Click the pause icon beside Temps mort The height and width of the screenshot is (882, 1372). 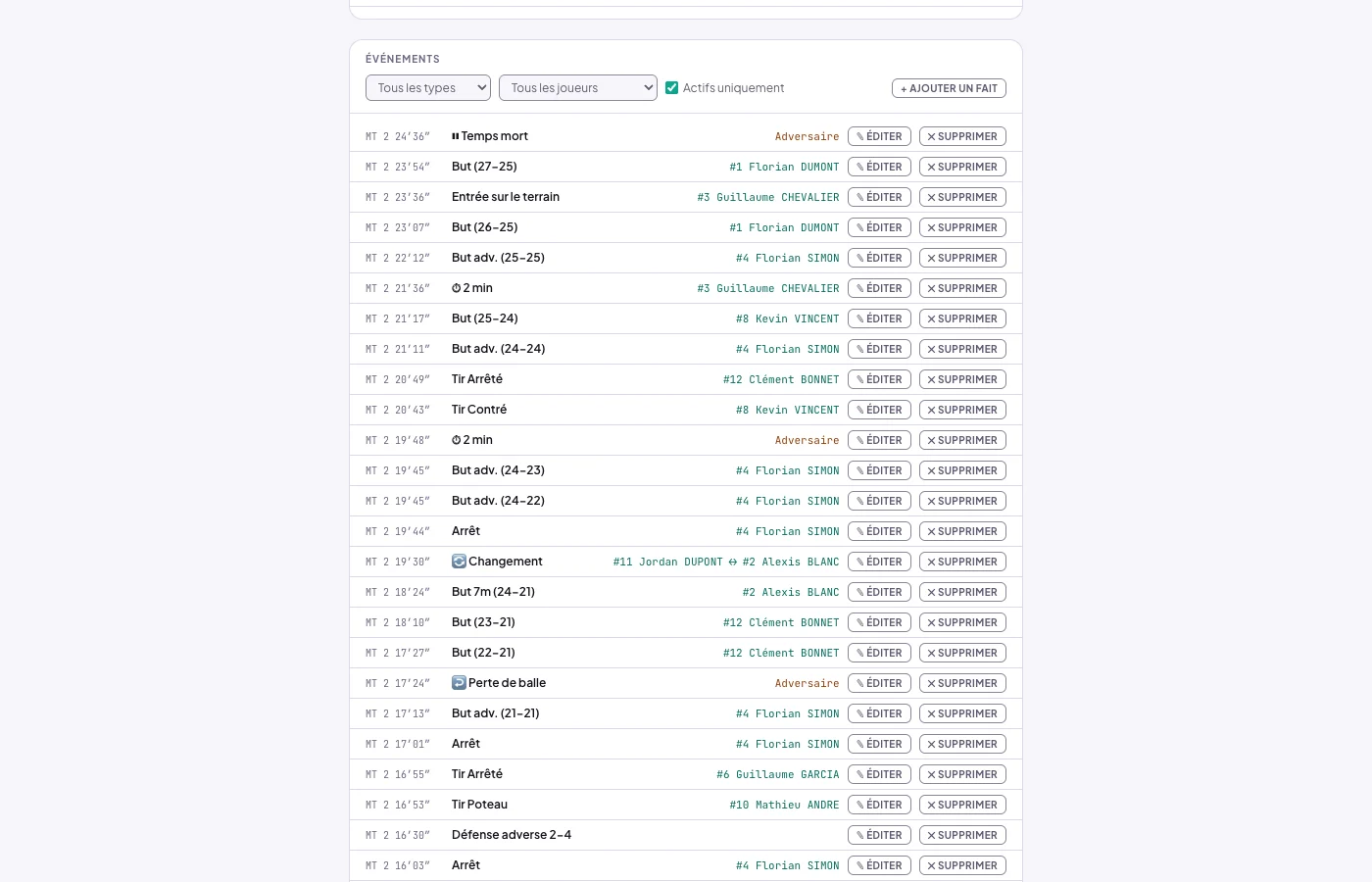click(x=455, y=136)
